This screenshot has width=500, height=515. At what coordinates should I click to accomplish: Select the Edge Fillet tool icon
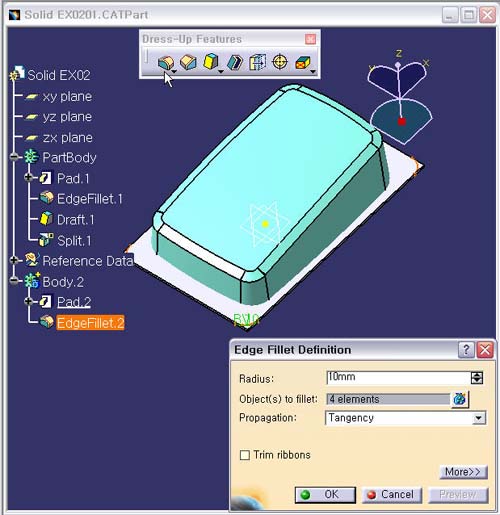coord(166,62)
